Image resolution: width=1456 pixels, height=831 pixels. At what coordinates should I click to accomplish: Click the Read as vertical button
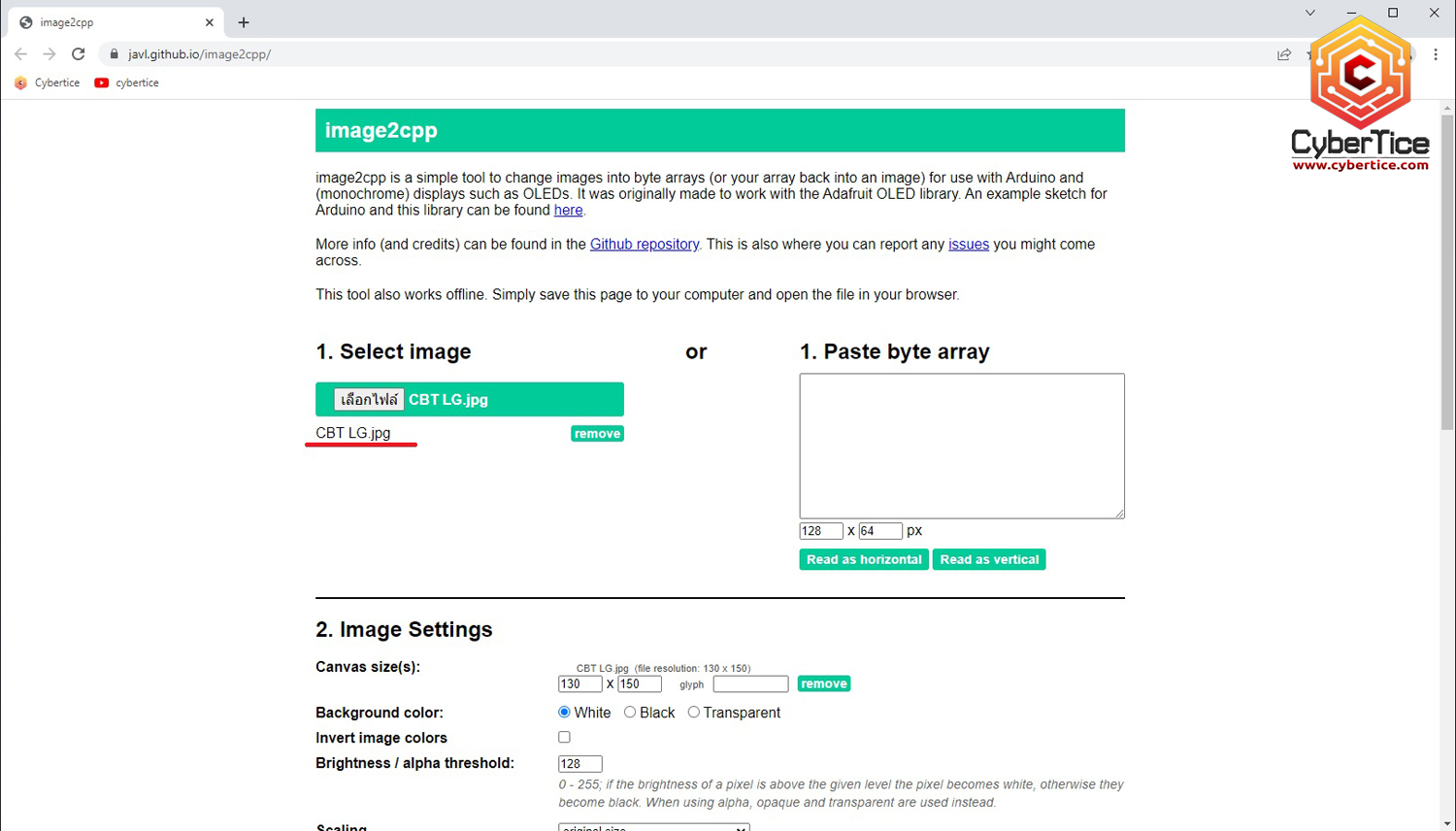[988, 560]
